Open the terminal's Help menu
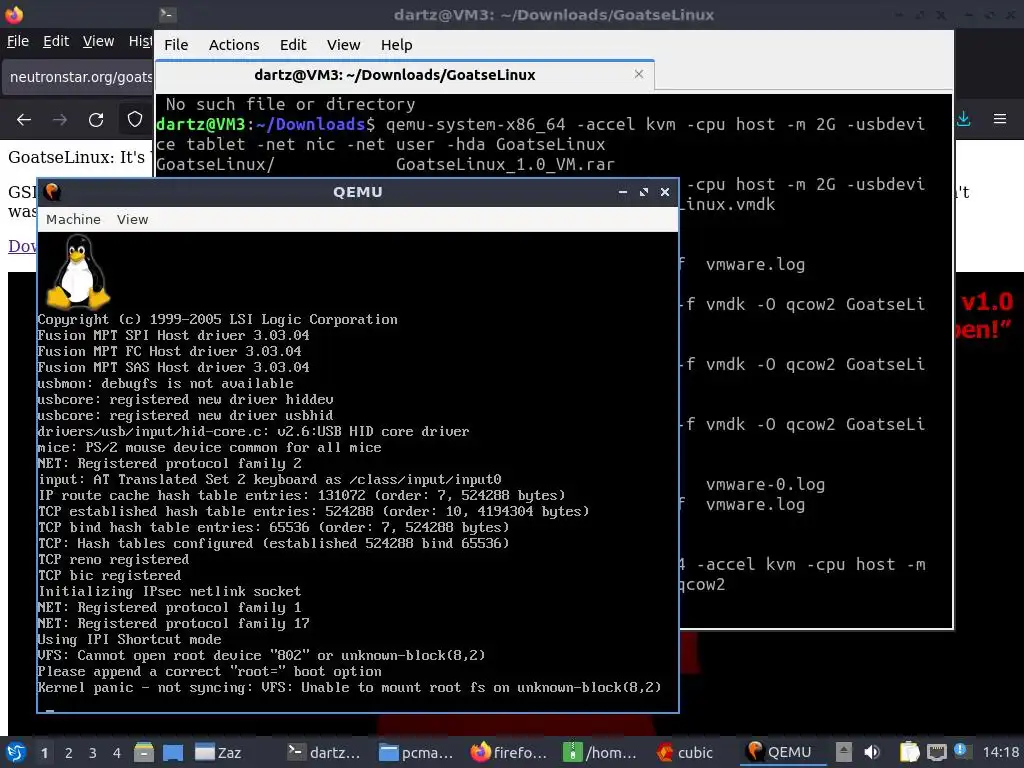The image size is (1024, 768). [396, 45]
